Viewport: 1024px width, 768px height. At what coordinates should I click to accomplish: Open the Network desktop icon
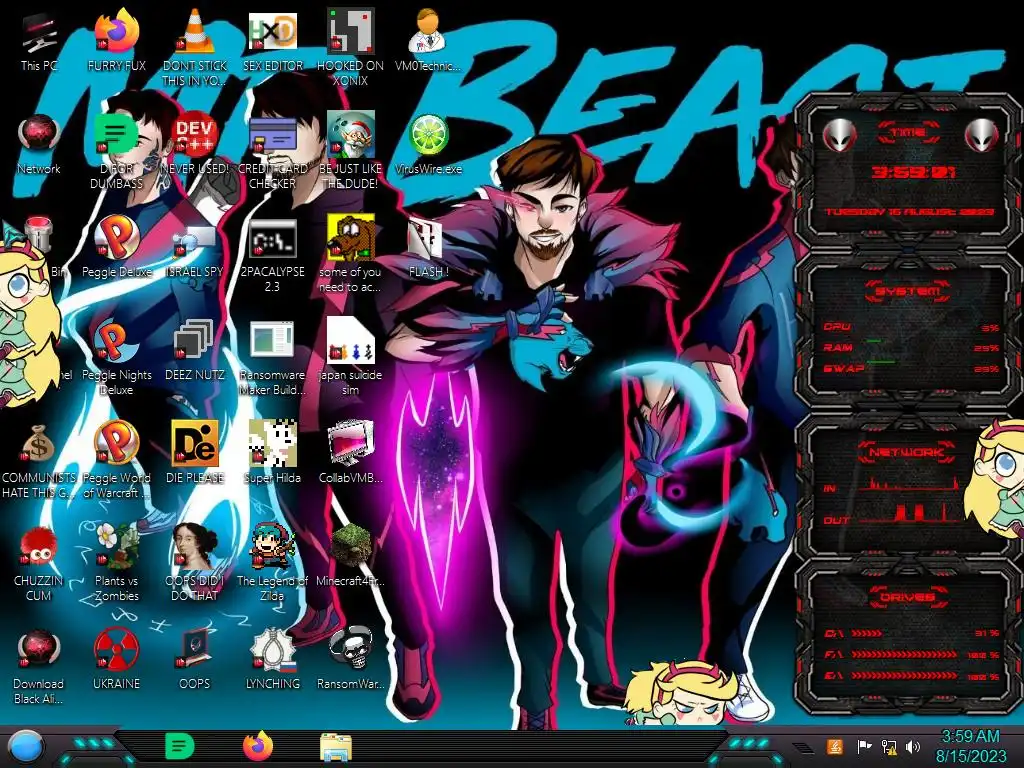(39, 145)
